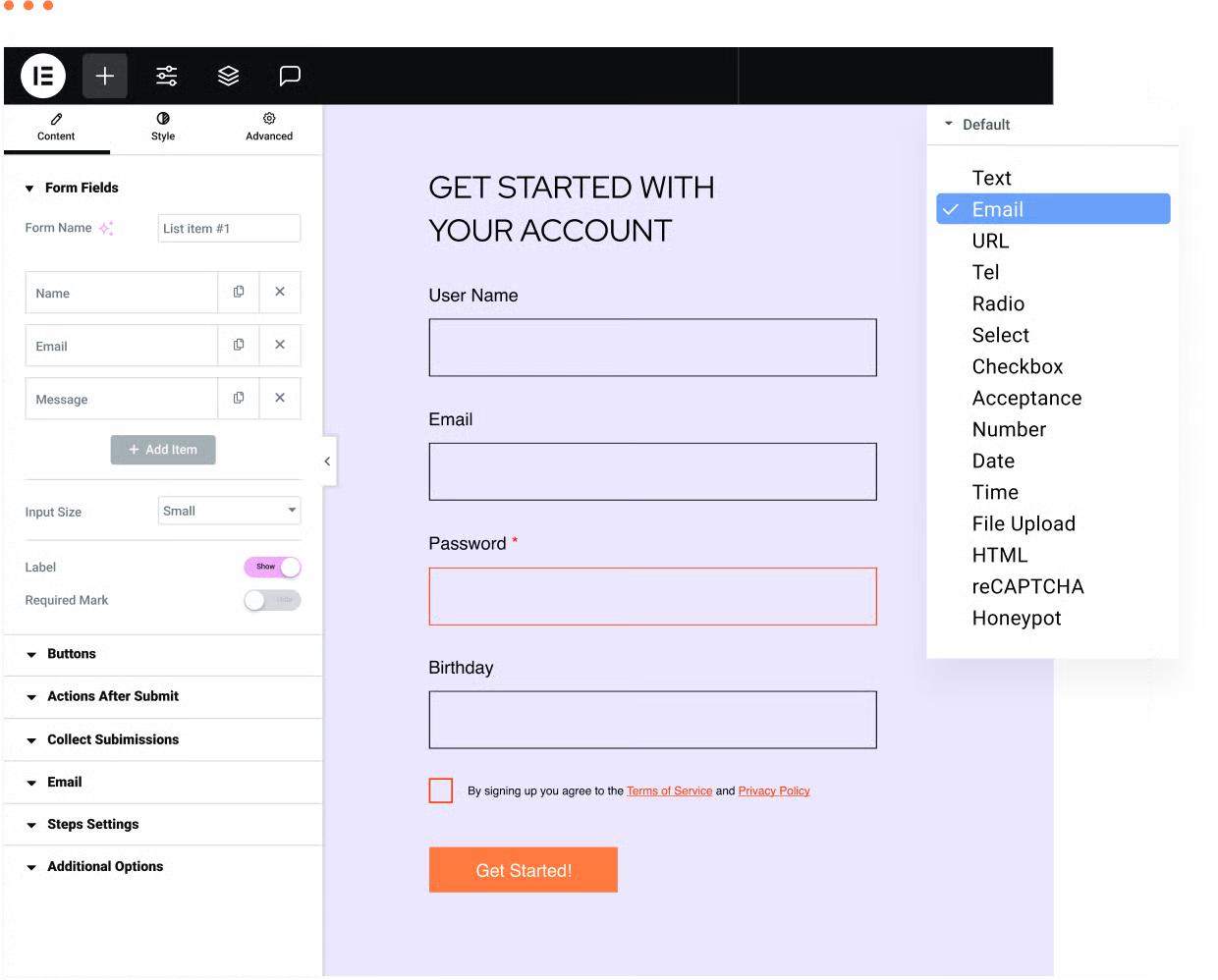The image size is (1218, 980).
Task: Click the Form Name input field
Action: coord(229,228)
